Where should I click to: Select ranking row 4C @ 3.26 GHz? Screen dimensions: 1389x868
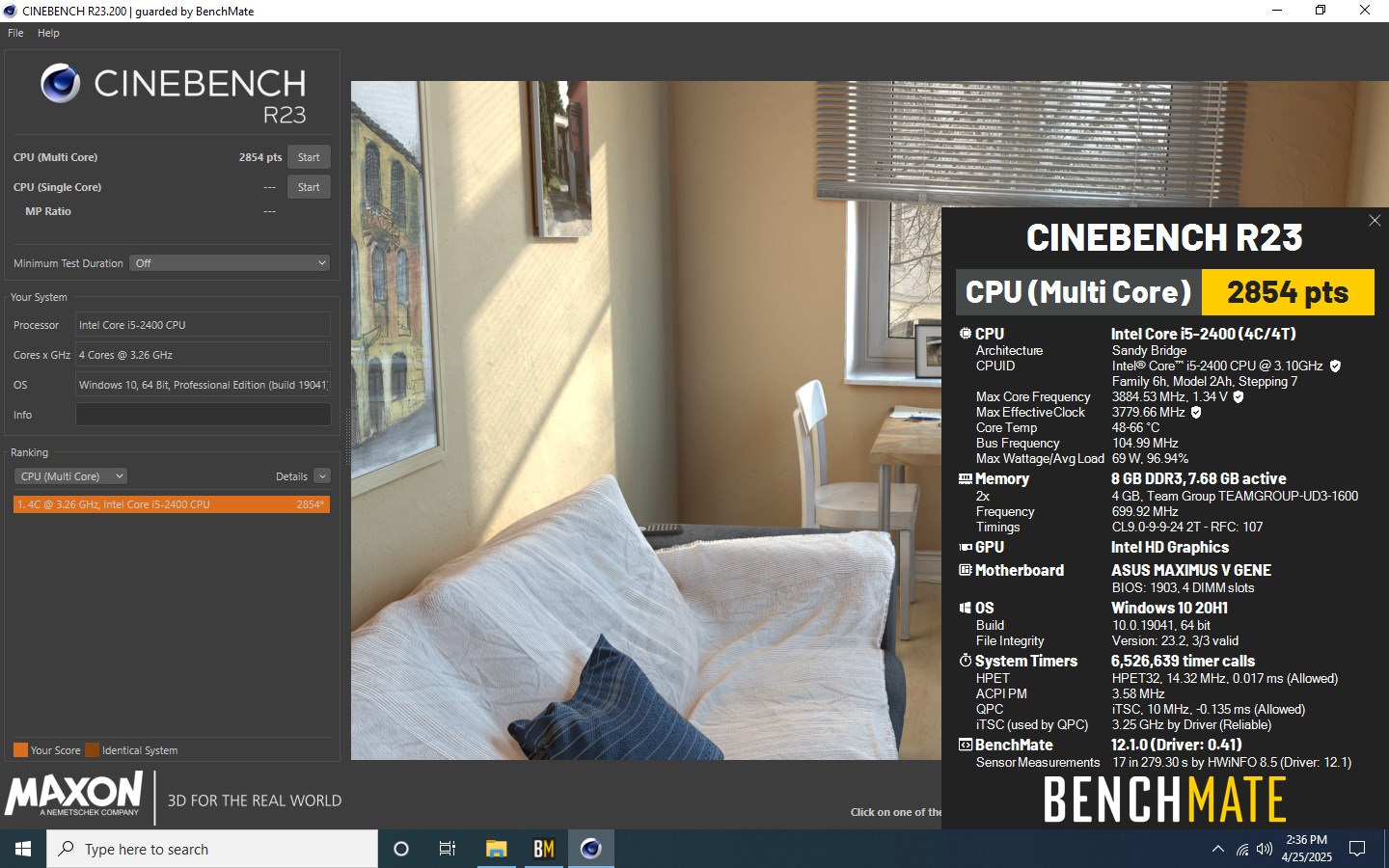point(172,504)
